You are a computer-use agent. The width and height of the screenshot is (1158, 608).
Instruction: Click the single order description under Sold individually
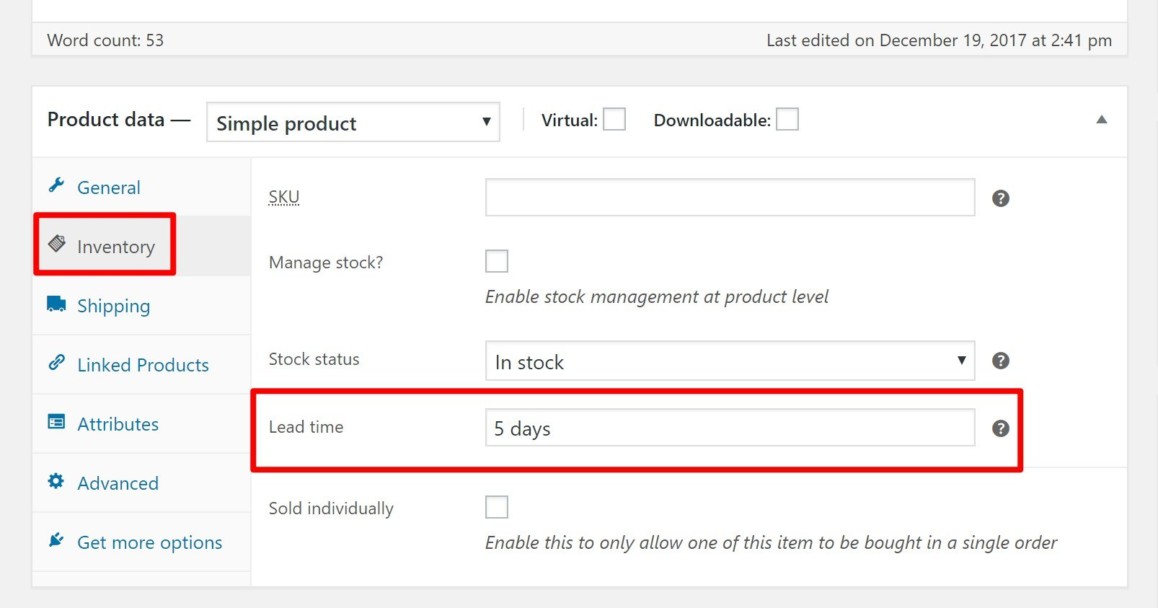(771, 543)
